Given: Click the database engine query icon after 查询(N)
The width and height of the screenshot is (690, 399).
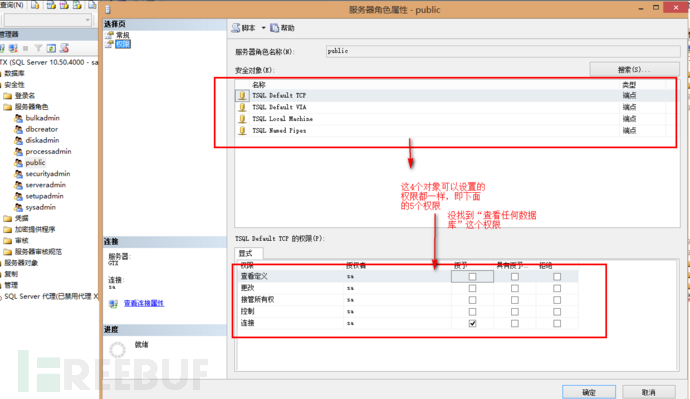Looking at the screenshot, I should point(35,5).
